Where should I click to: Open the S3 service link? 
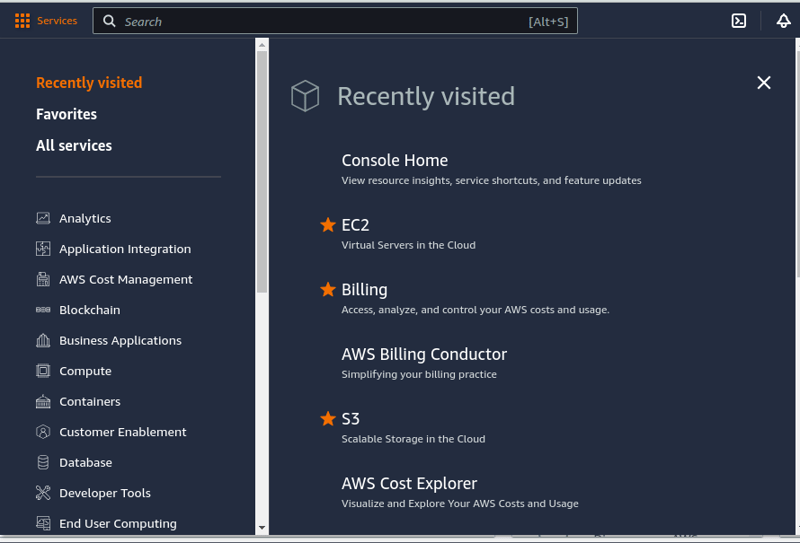tap(351, 419)
